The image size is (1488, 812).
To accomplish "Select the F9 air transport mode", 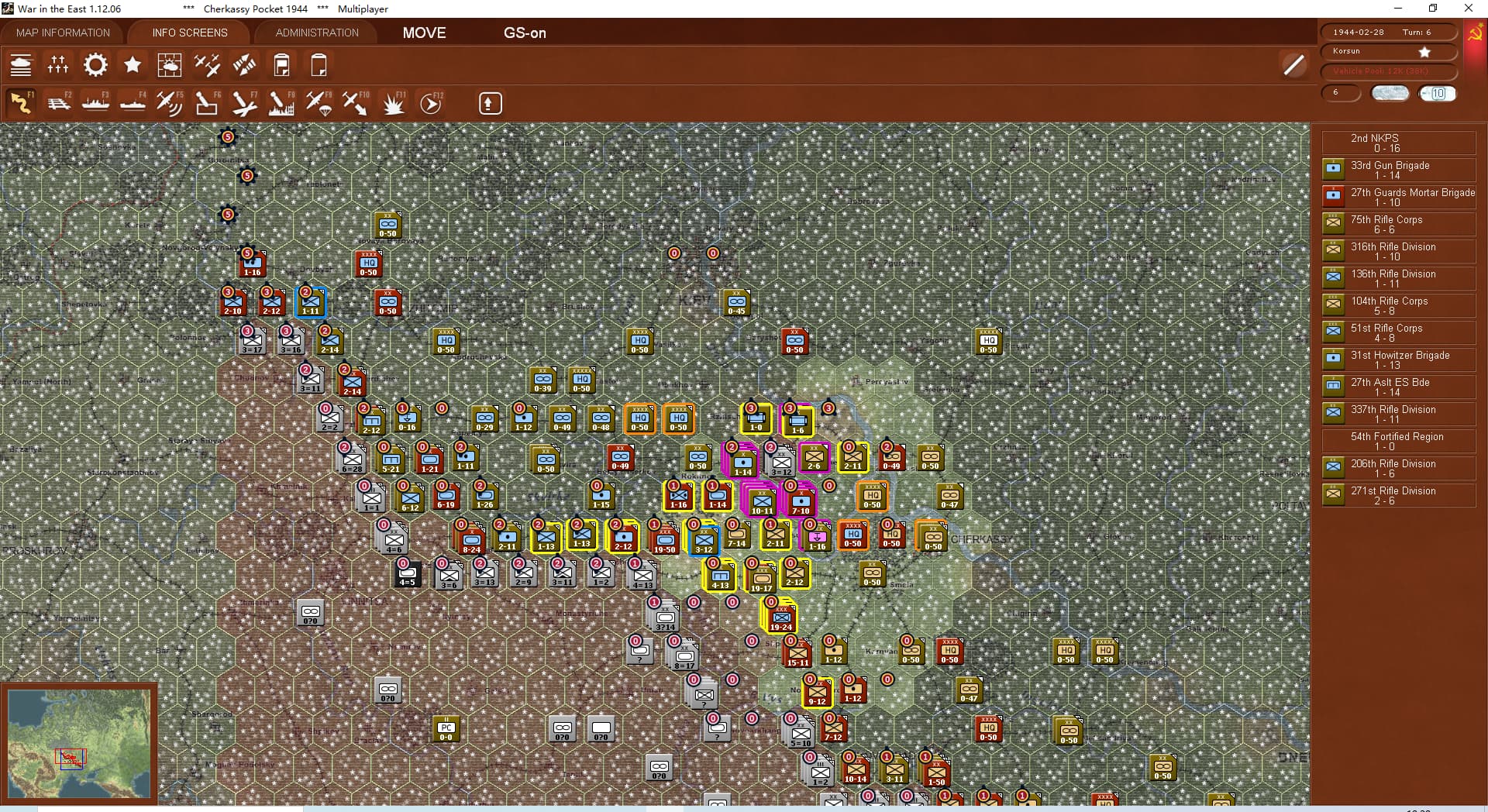I will (319, 103).
